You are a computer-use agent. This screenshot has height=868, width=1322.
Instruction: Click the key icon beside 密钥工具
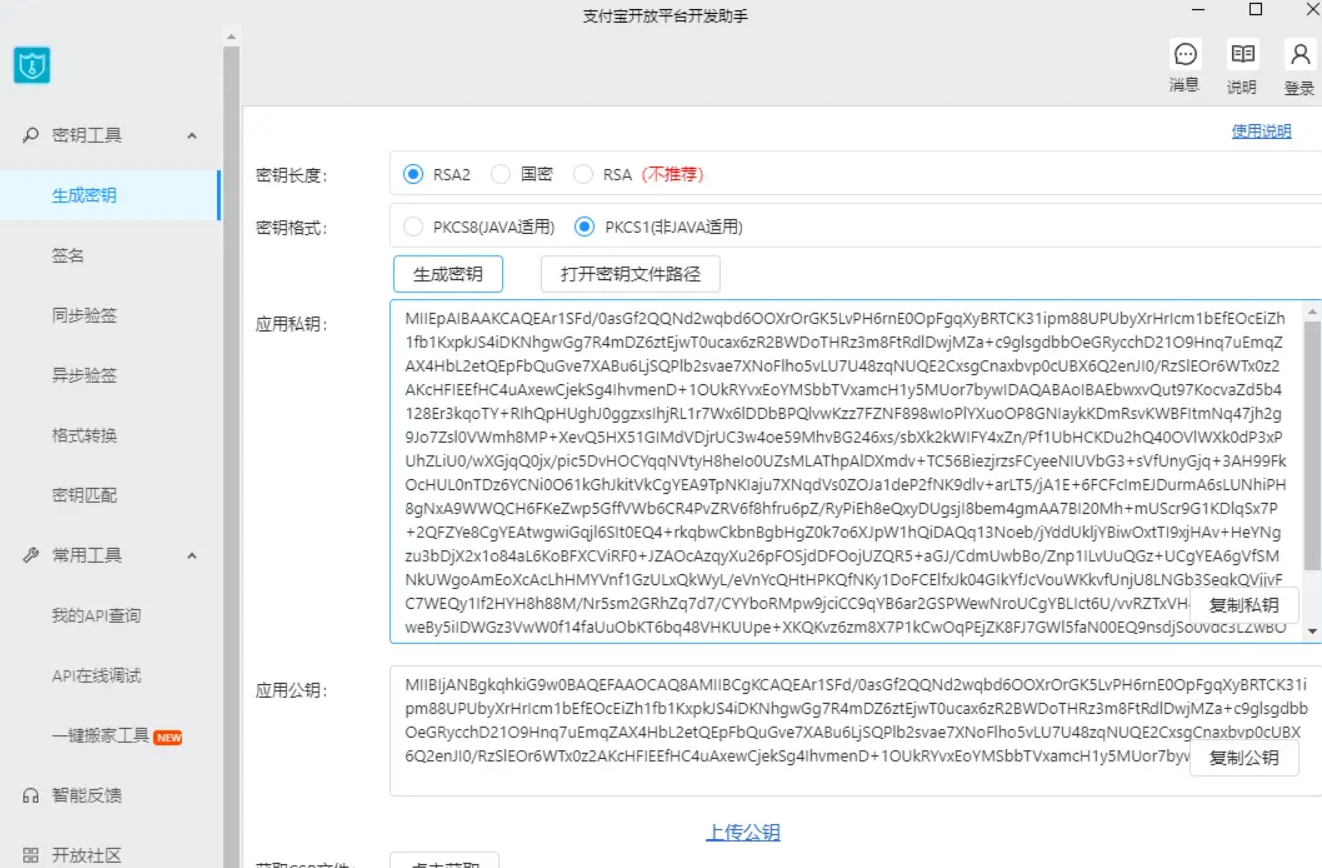pos(31,135)
